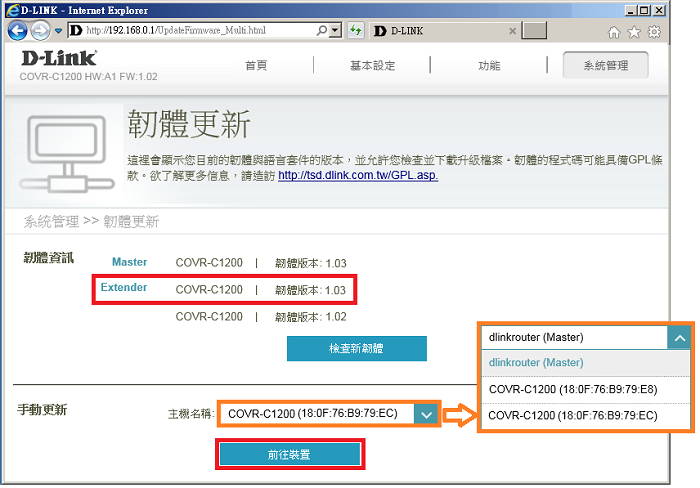Viewport: 700px width, 488px height.
Task: Open the IE tools gear icon
Action: [654, 32]
